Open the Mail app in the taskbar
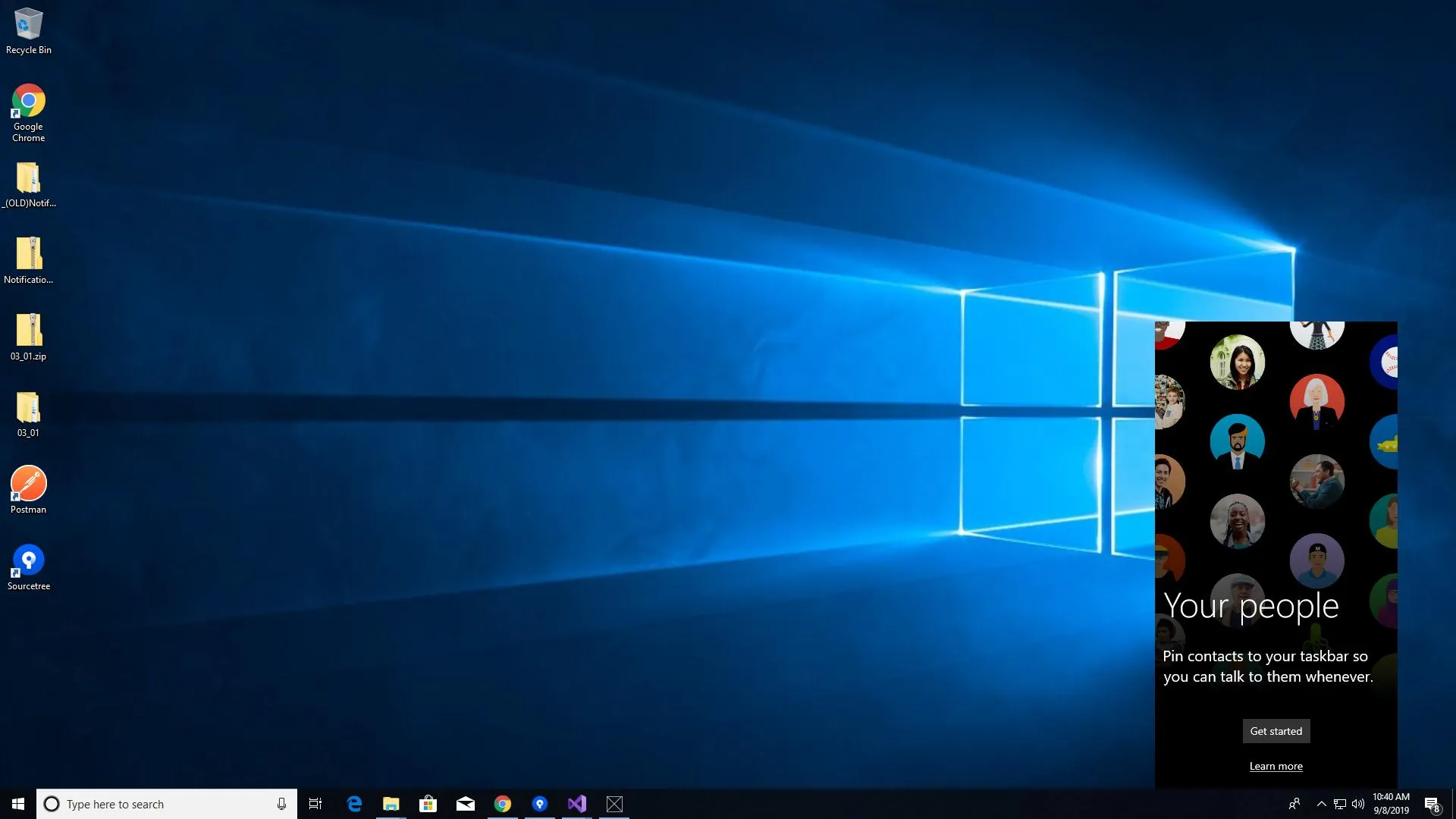The image size is (1456, 819). 465,804
